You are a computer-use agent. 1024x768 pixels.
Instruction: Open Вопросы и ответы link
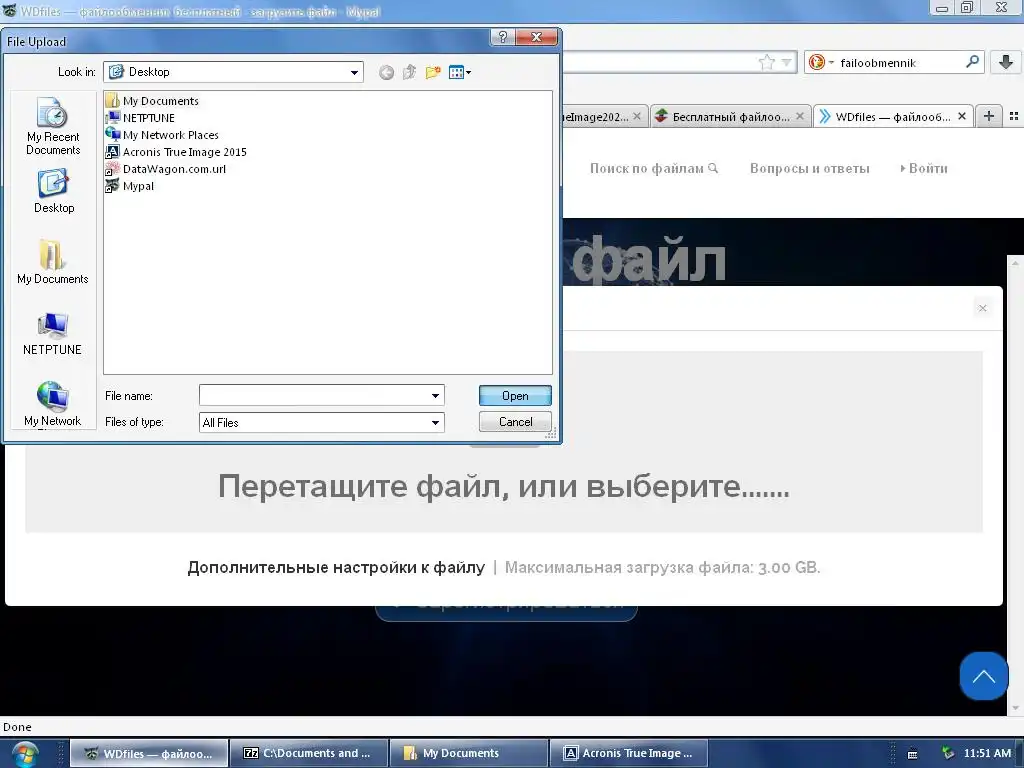(809, 168)
